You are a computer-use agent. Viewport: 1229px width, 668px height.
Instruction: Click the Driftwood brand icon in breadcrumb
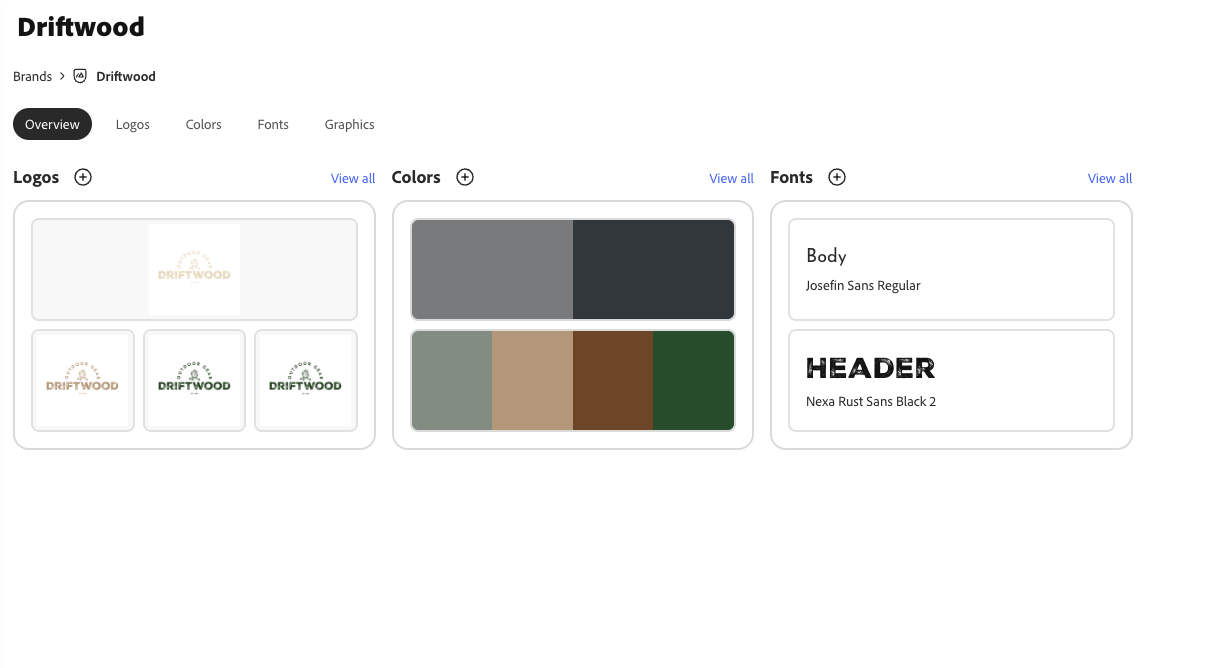(79, 76)
